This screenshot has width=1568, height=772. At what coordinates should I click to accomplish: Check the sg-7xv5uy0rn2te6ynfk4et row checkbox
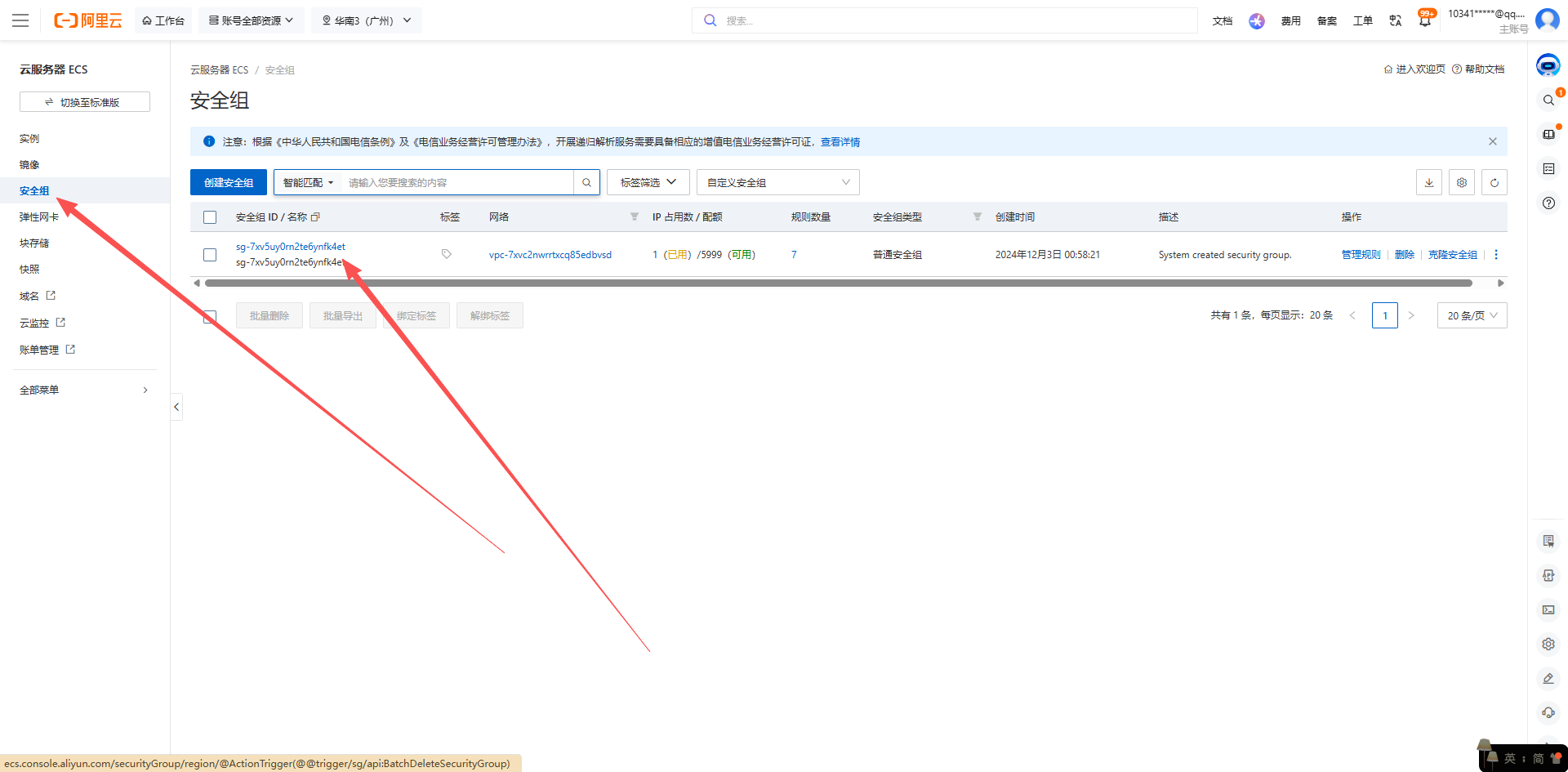point(210,255)
